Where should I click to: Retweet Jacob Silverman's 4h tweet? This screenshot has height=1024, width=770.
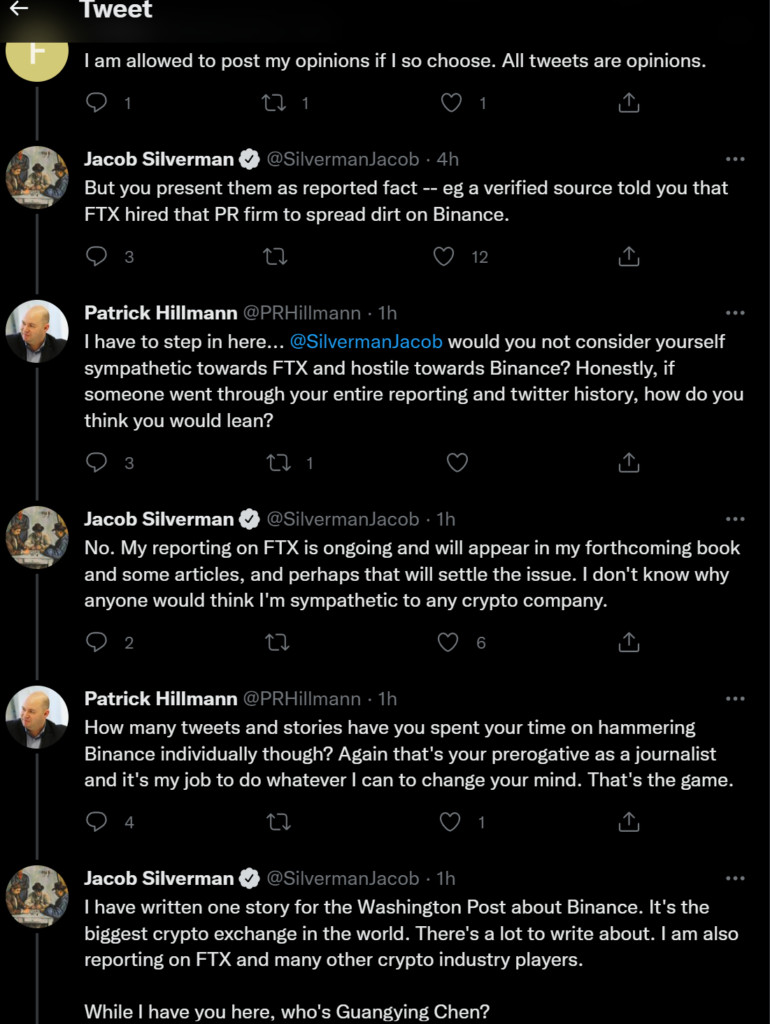pos(274,257)
